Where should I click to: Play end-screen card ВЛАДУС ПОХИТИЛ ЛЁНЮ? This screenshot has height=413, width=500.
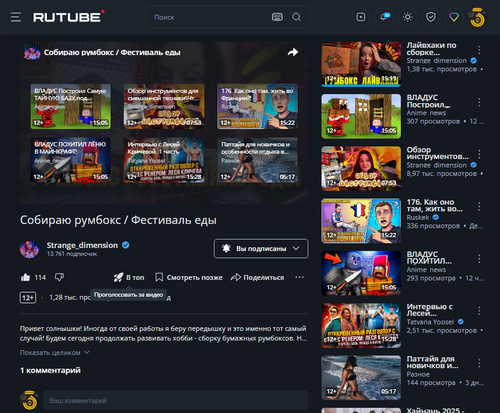point(71,160)
